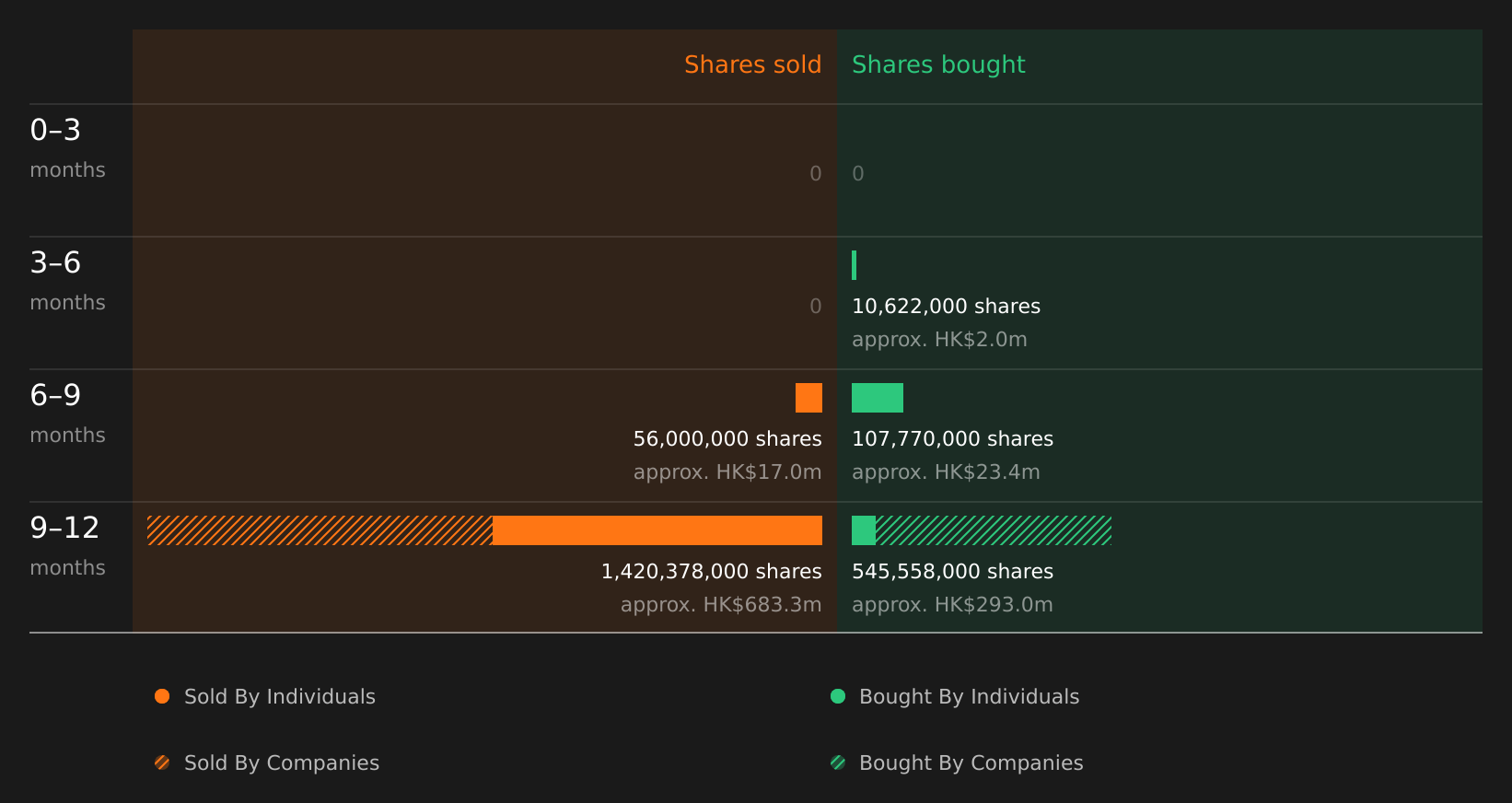The height and width of the screenshot is (803, 1512).
Task: Click the Shares sold column header
Action: [752, 64]
